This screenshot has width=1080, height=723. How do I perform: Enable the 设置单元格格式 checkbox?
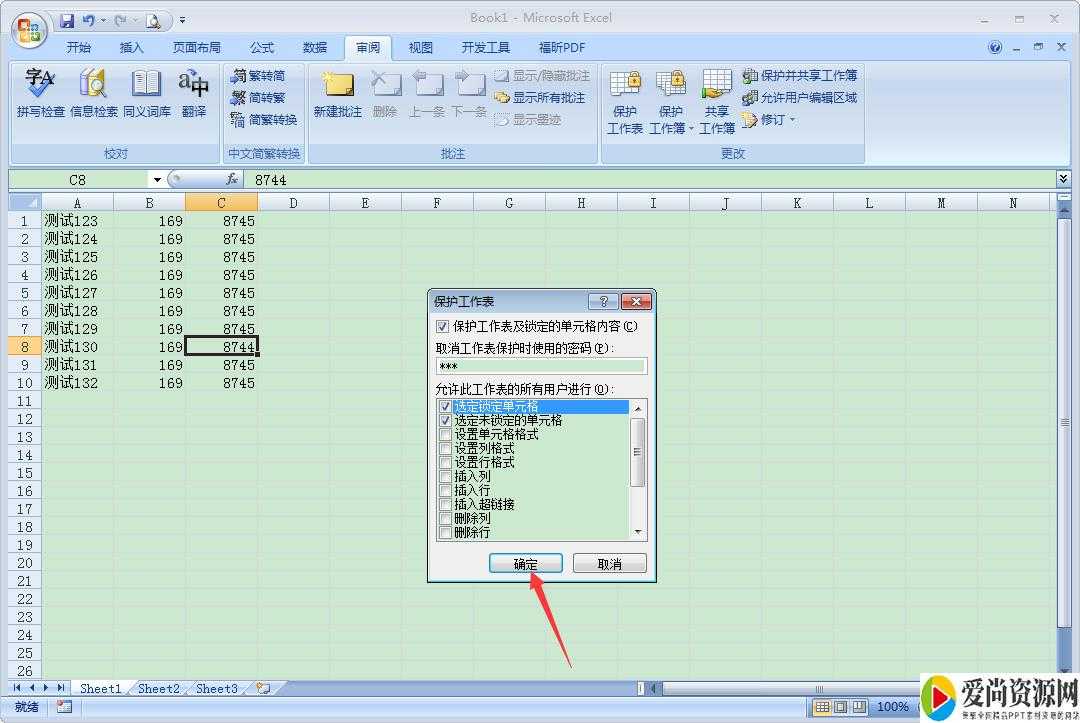point(446,435)
